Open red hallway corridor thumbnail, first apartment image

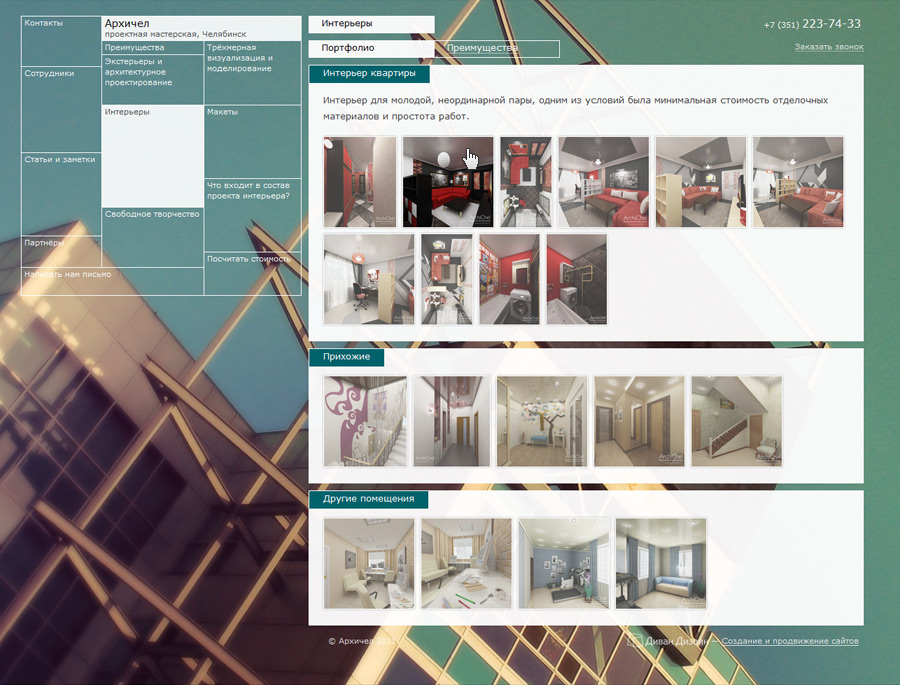360,181
